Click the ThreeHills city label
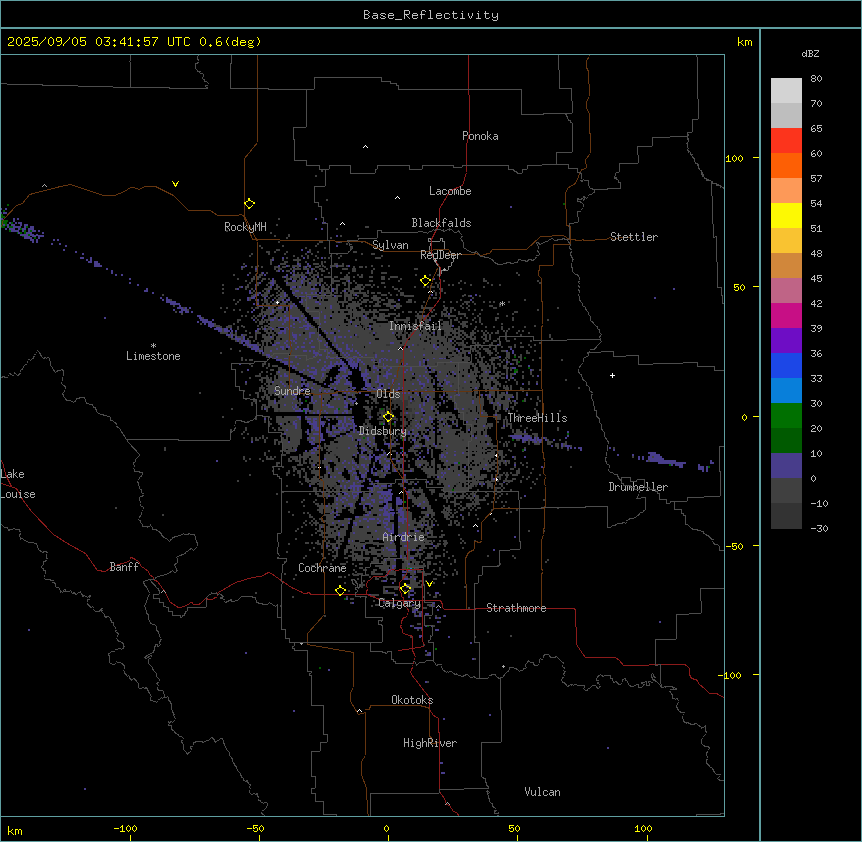The height and width of the screenshot is (842, 862). 537,418
